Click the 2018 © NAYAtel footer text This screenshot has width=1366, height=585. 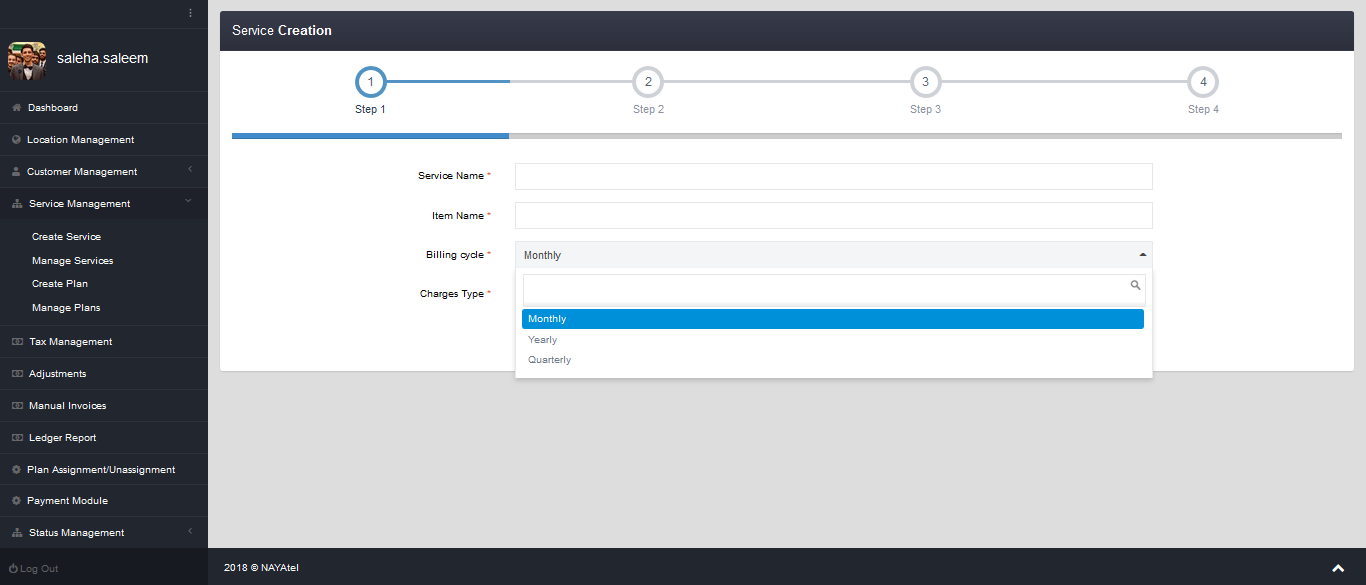point(261,568)
